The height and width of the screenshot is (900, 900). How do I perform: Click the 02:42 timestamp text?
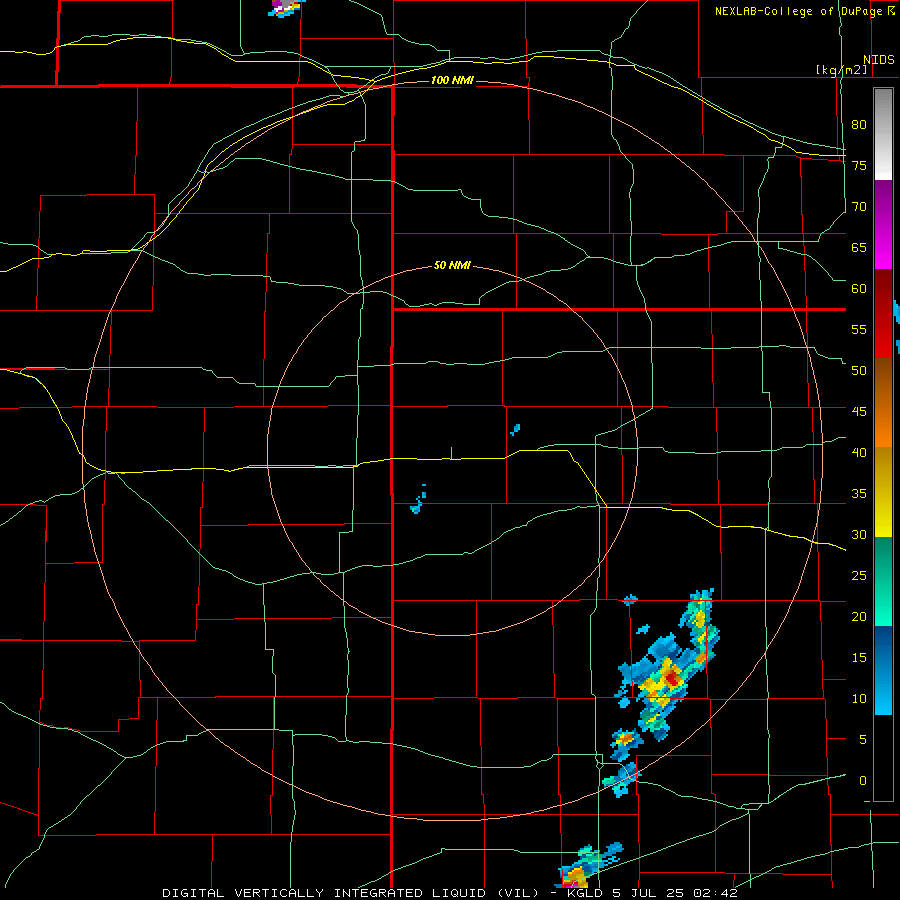(x=714, y=893)
